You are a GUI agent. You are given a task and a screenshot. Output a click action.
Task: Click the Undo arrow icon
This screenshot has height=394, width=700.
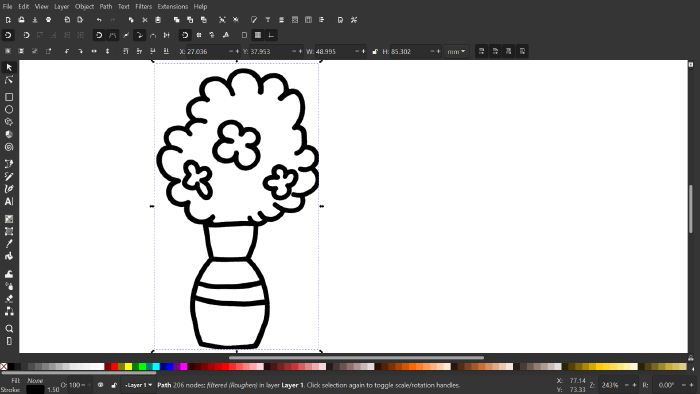(x=99, y=20)
